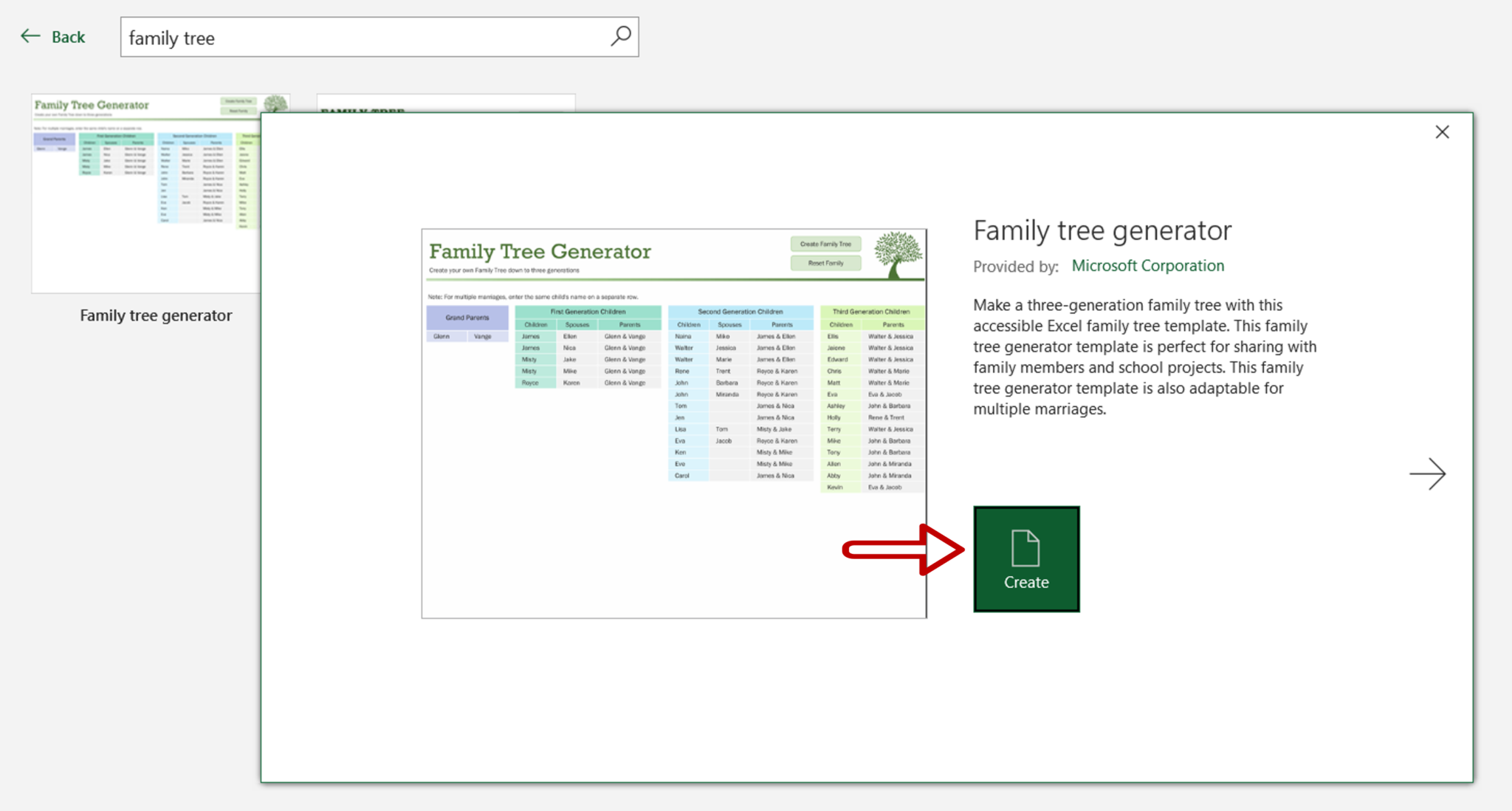Viewport: 1512px width, 811px height.
Task: Click the Grand Parents header cell in preview
Action: (x=467, y=318)
